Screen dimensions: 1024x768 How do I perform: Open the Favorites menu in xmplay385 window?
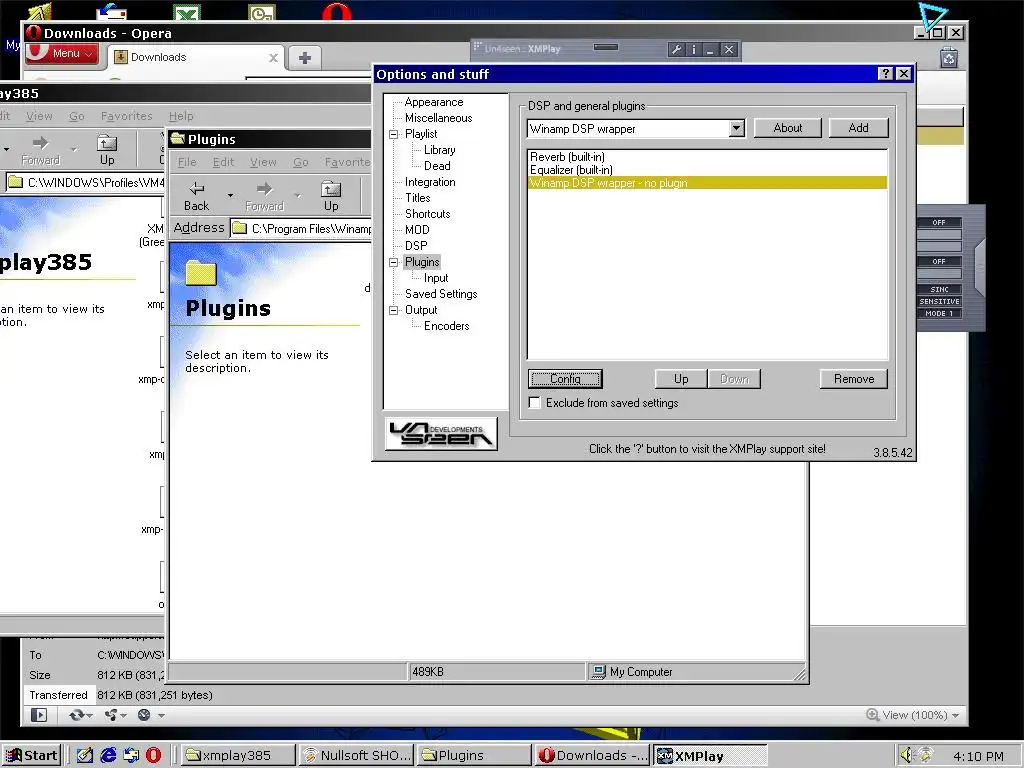[126, 116]
